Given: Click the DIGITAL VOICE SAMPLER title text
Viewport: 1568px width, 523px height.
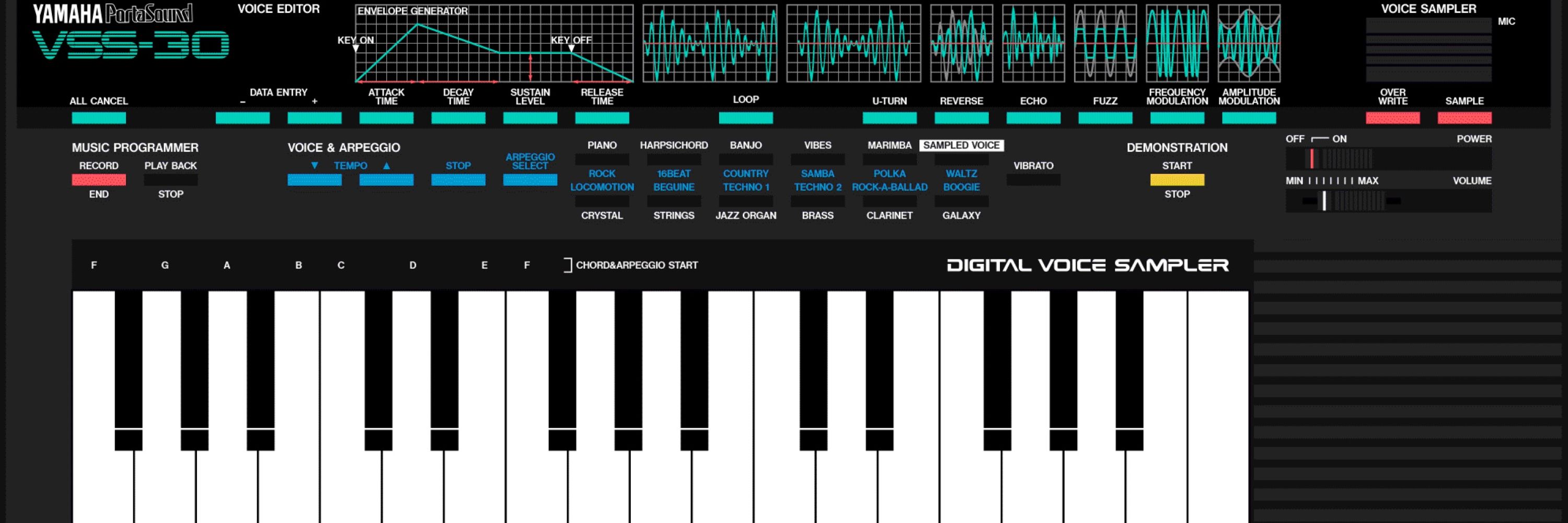Looking at the screenshot, I should (1088, 265).
